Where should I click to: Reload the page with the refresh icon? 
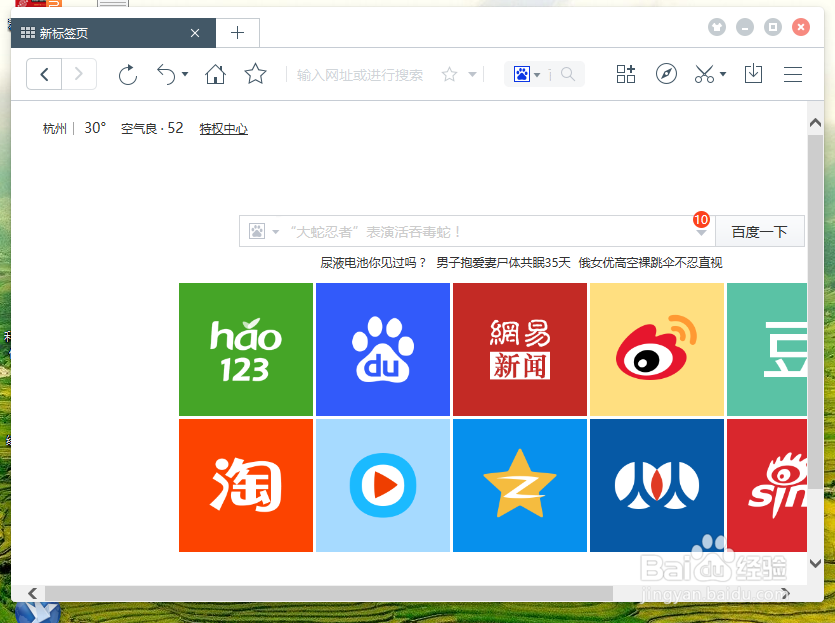128,75
